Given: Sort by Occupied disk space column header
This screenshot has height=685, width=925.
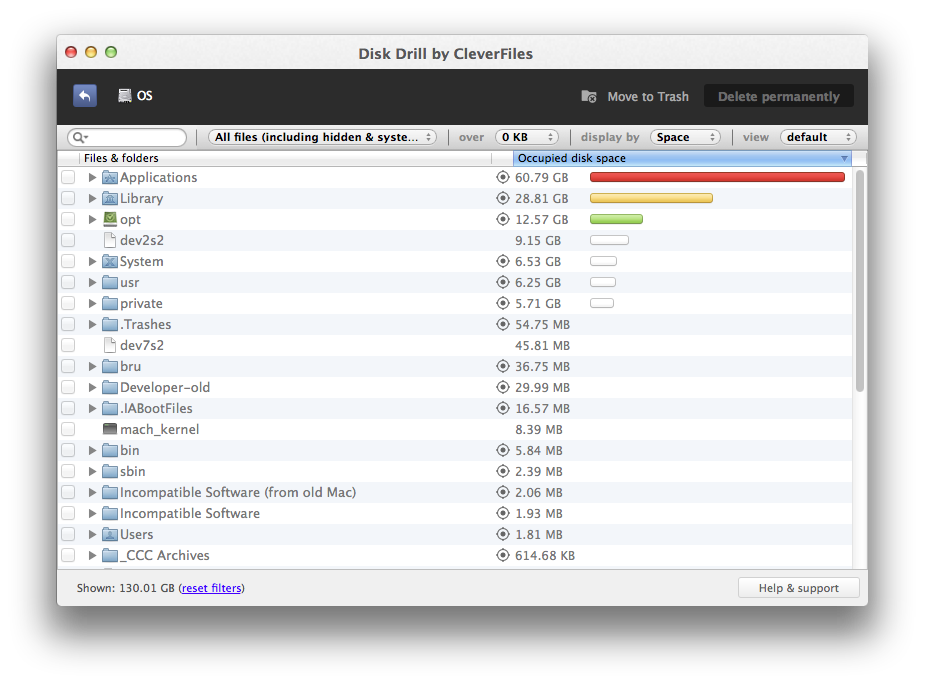Looking at the screenshot, I should pyautogui.click(x=683, y=158).
